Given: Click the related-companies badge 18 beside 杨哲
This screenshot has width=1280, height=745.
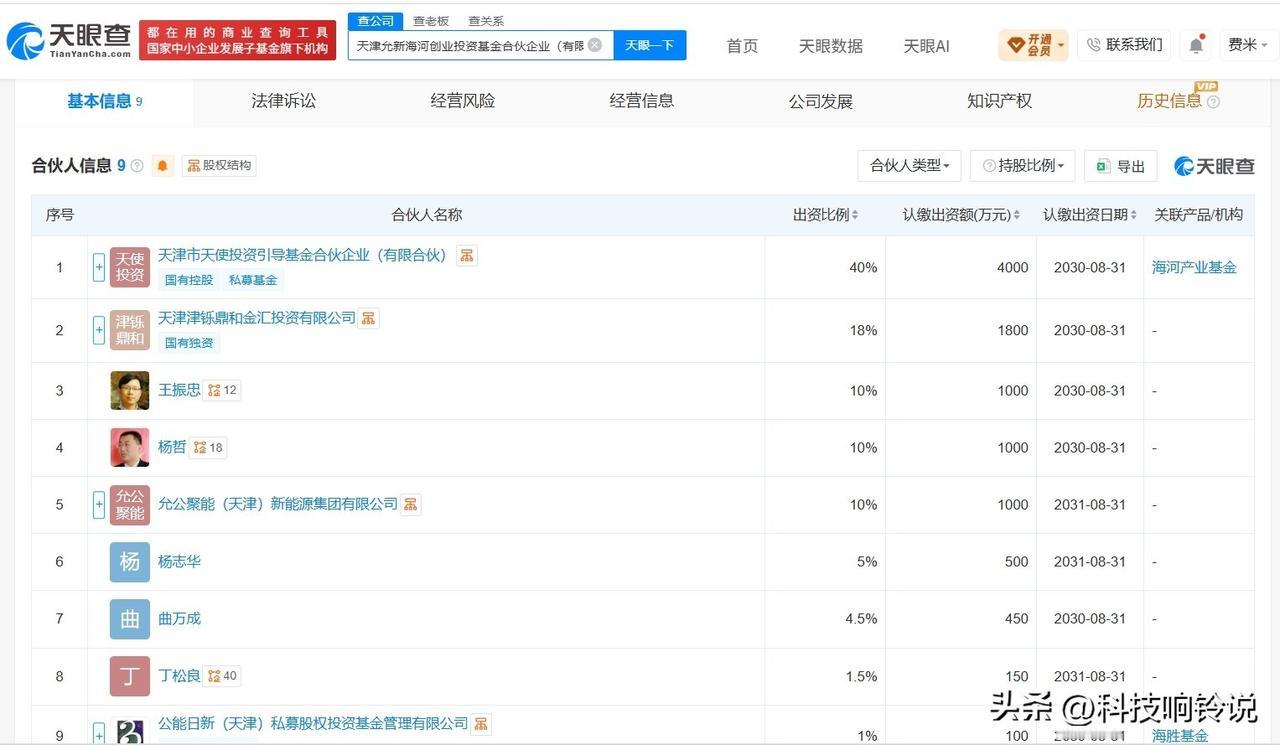Looking at the screenshot, I should (208, 447).
